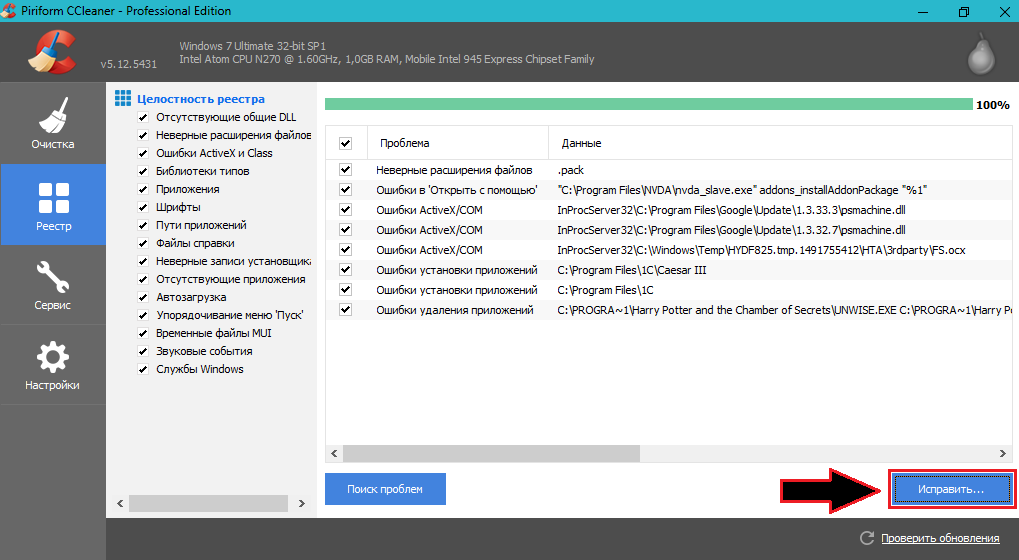Open Сервис wrench icon
This screenshot has height=560, width=1019.
(x=52, y=276)
